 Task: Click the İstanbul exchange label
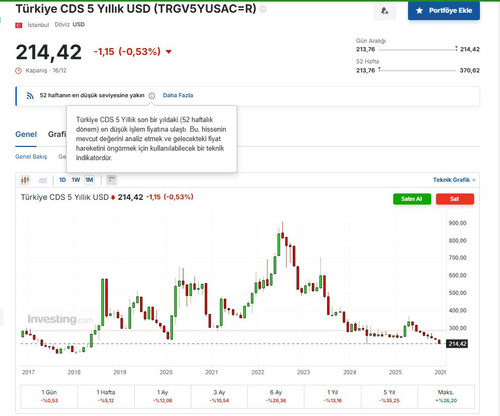(x=38, y=25)
